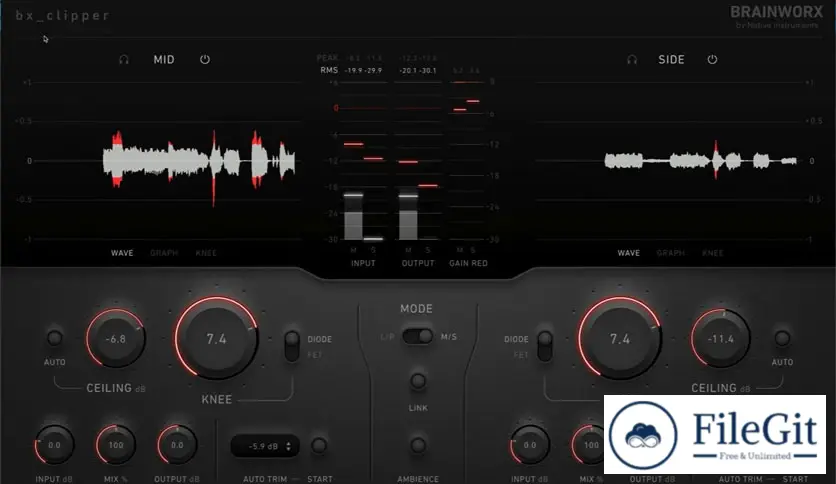Click the MID KNEE label
Viewport: 836px width, 484px height.
[216, 399]
